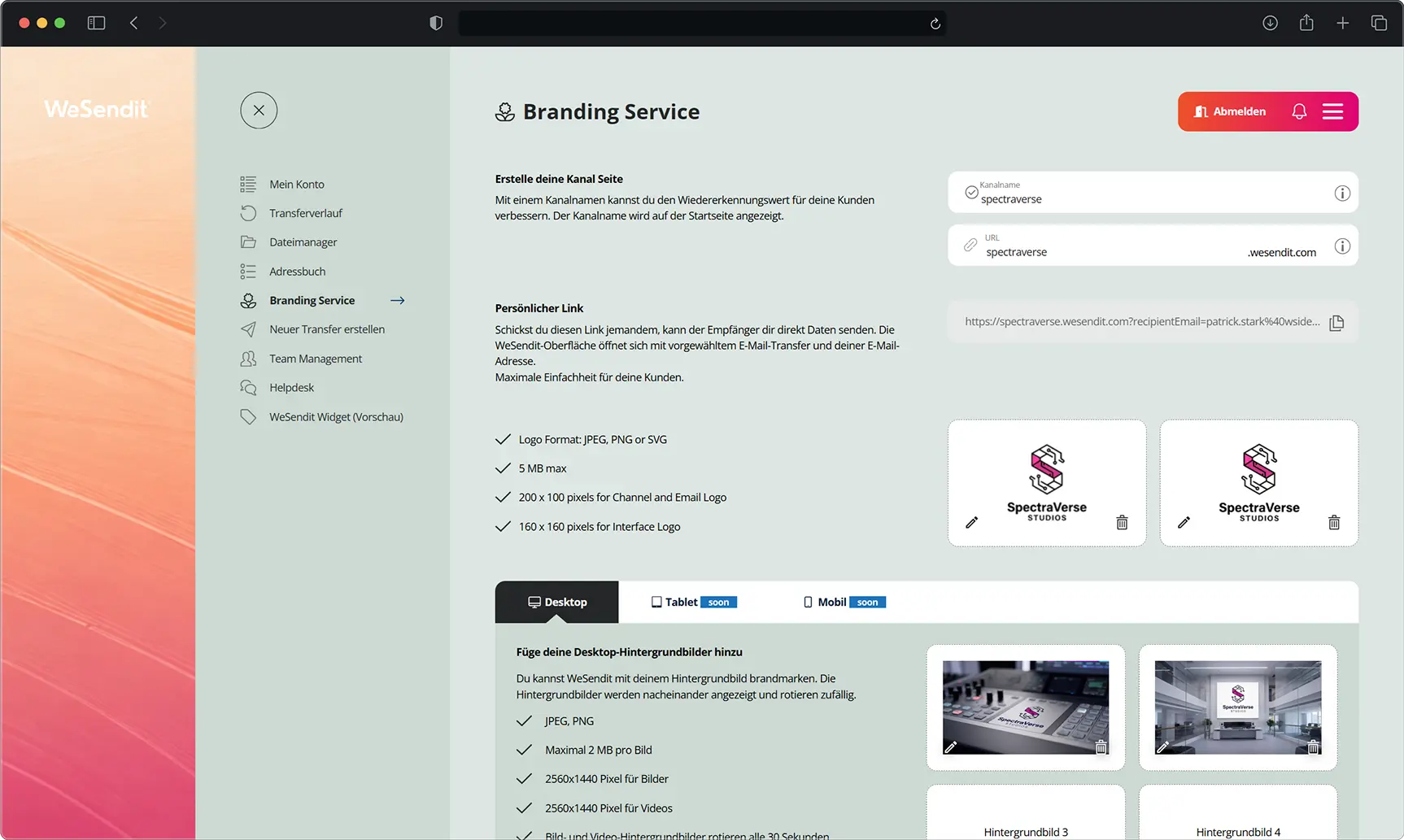
Task: Toggle the browser sidebar
Action: click(x=96, y=24)
